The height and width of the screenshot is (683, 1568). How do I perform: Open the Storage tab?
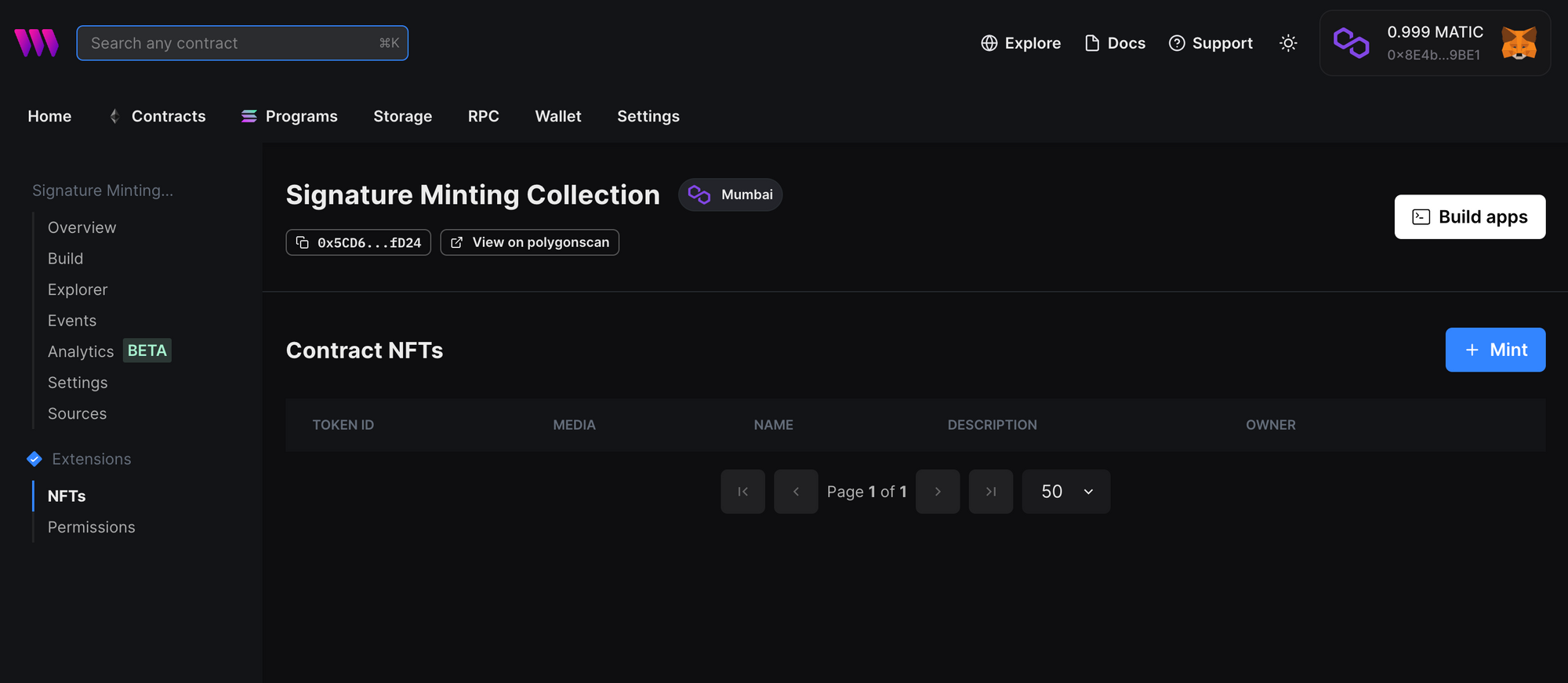[403, 116]
